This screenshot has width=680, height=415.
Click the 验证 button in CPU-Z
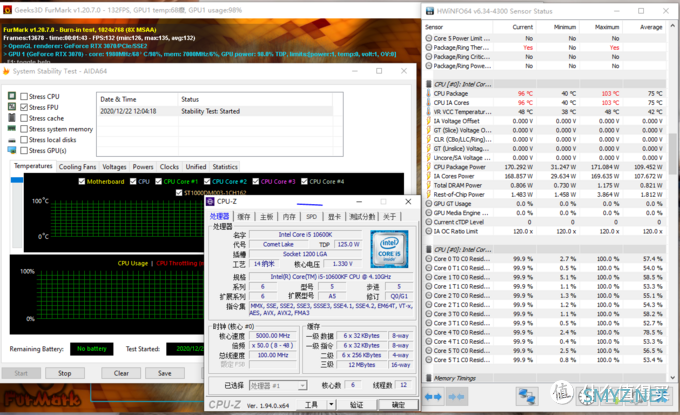coord(356,405)
